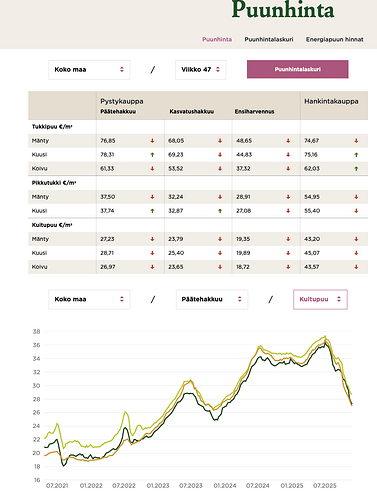Click the price value 78,31

[x=107, y=155]
